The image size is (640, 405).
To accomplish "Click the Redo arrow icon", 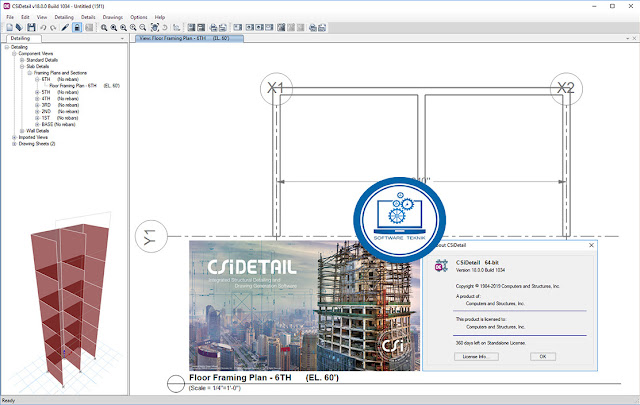I will pyautogui.click(x=53, y=28).
